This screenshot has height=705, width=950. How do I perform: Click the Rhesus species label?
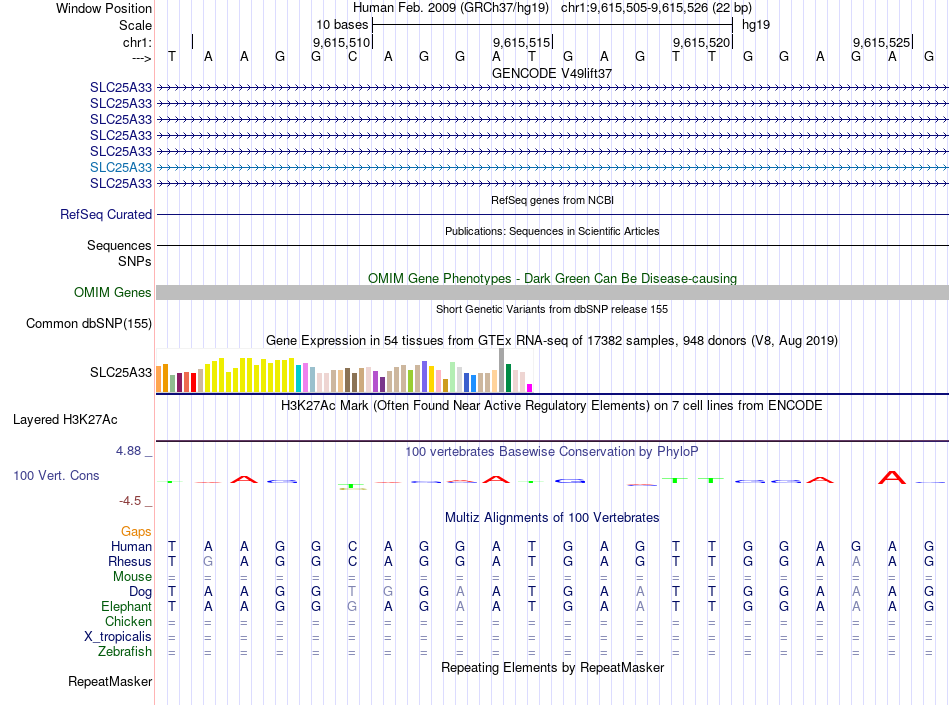tap(130, 561)
